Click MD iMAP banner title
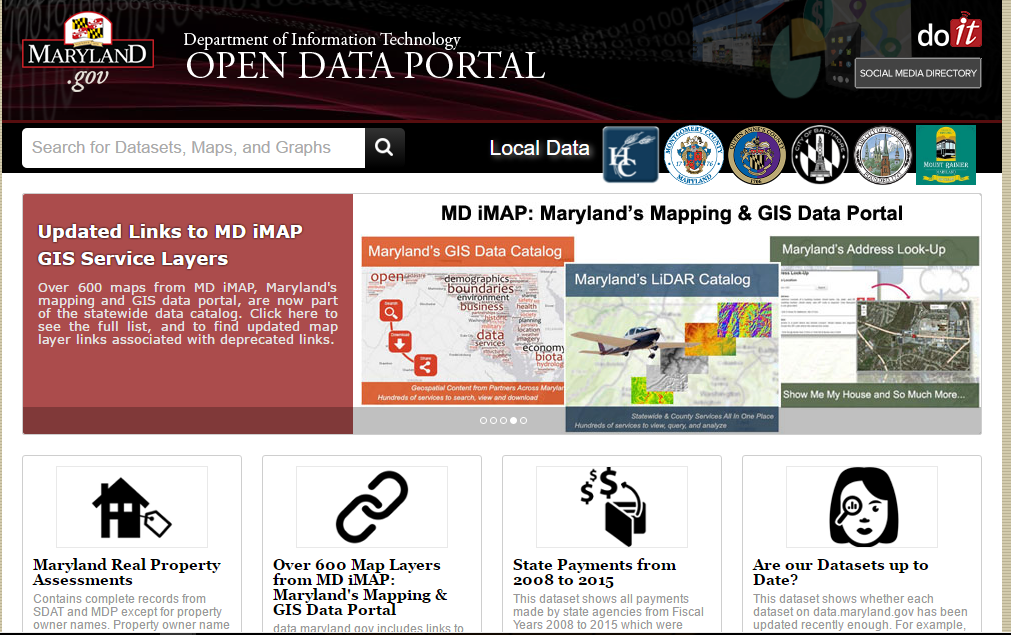1011x635 pixels. tap(671, 213)
